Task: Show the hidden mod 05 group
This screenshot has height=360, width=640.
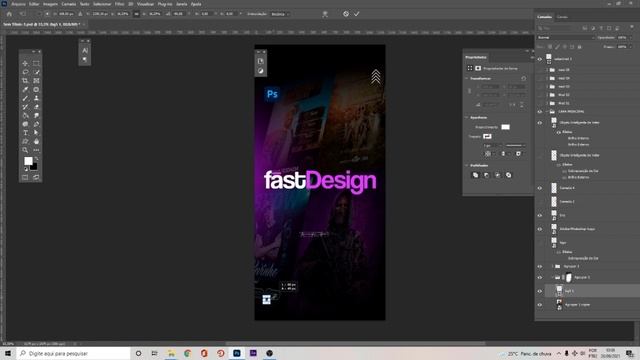Action: 540,70
